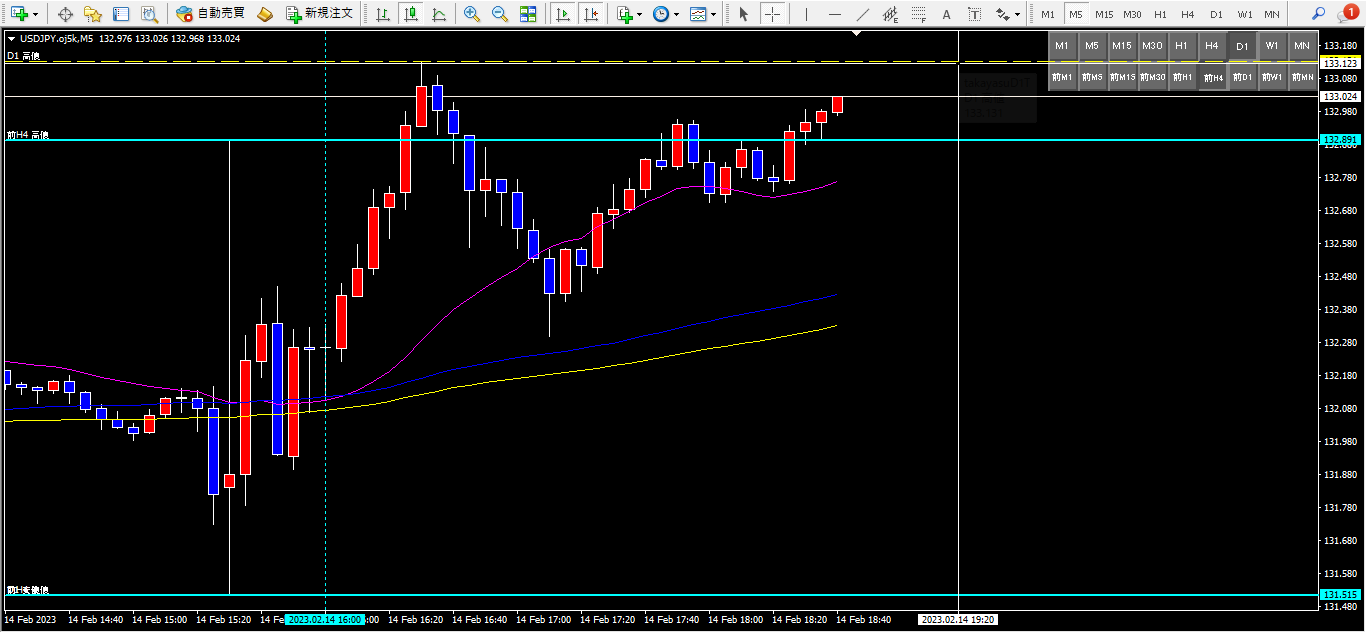Pick the Fibonacci retracement tool
Image resolution: width=1366 pixels, height=633 pixels.
pyautogui.click(x=918, y=14)
